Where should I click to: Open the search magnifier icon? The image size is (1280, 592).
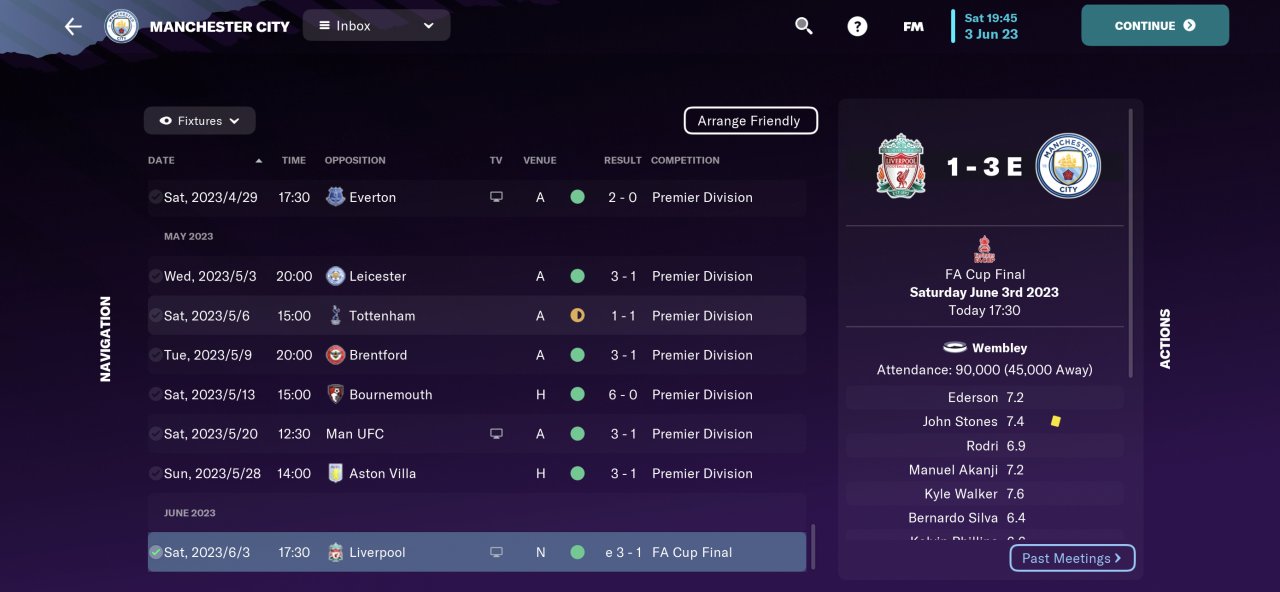tap(804, 26)
